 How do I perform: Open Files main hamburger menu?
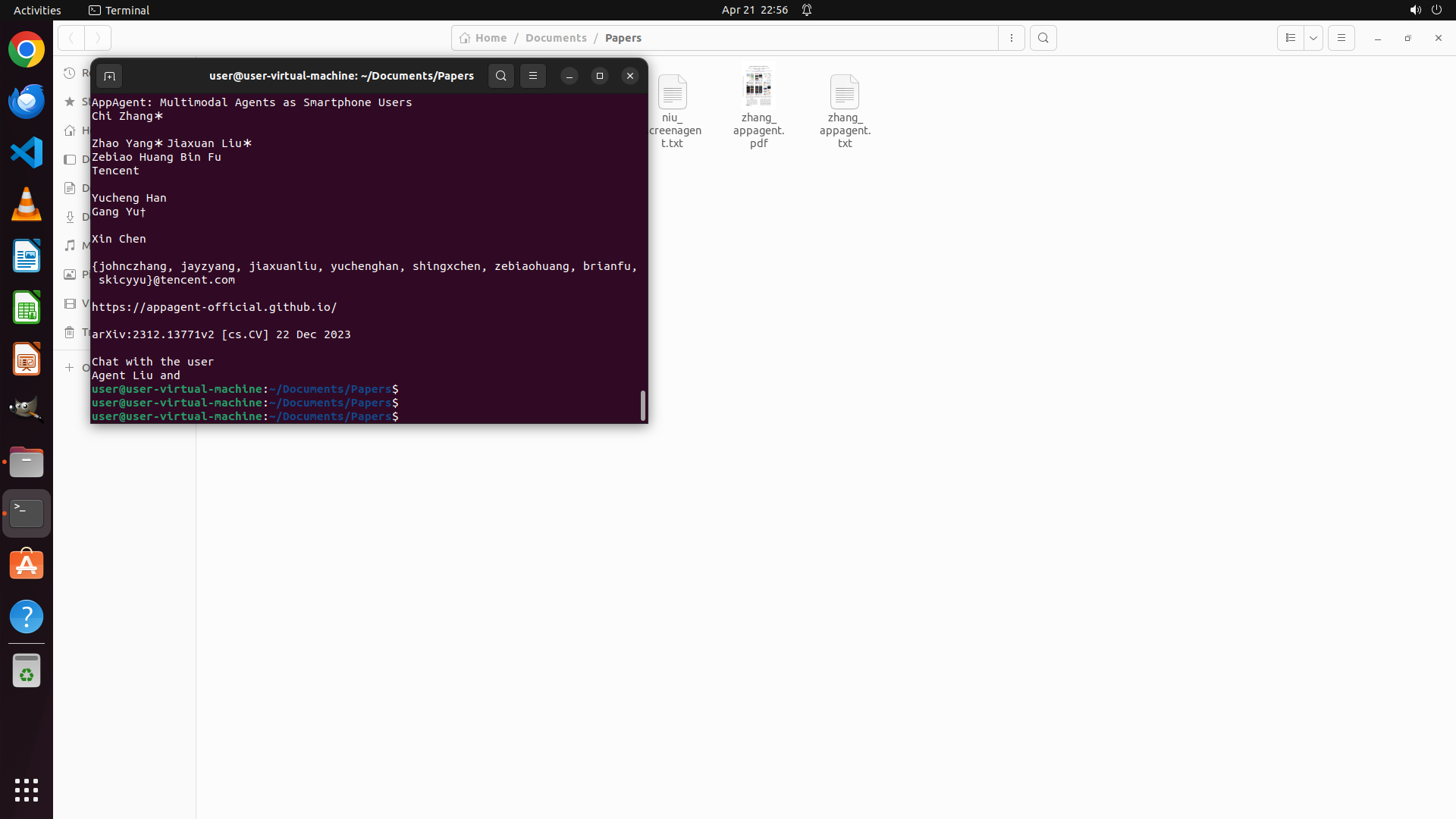coord(1341,38)
